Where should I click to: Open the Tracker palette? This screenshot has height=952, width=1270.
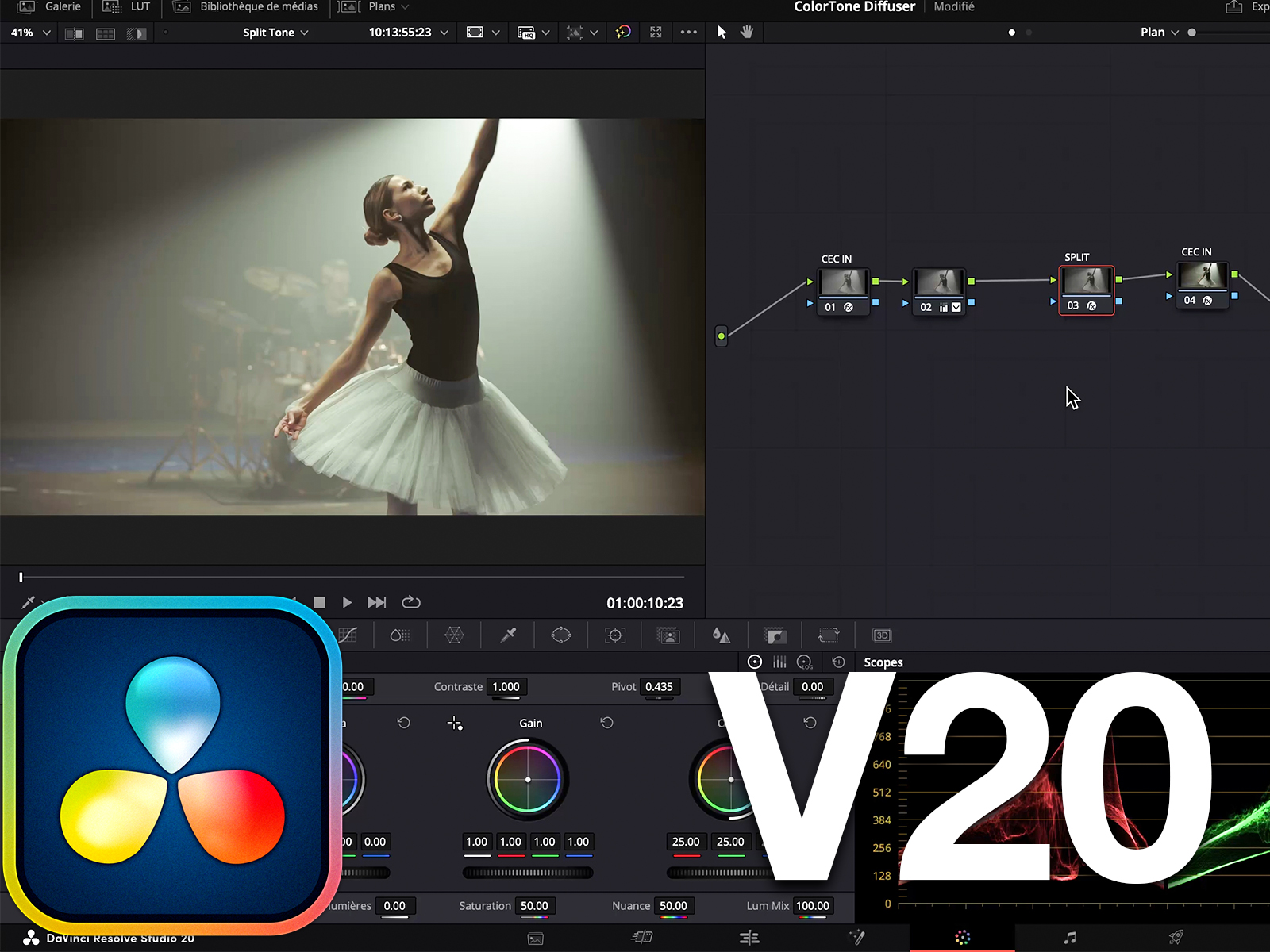[615, 635]
